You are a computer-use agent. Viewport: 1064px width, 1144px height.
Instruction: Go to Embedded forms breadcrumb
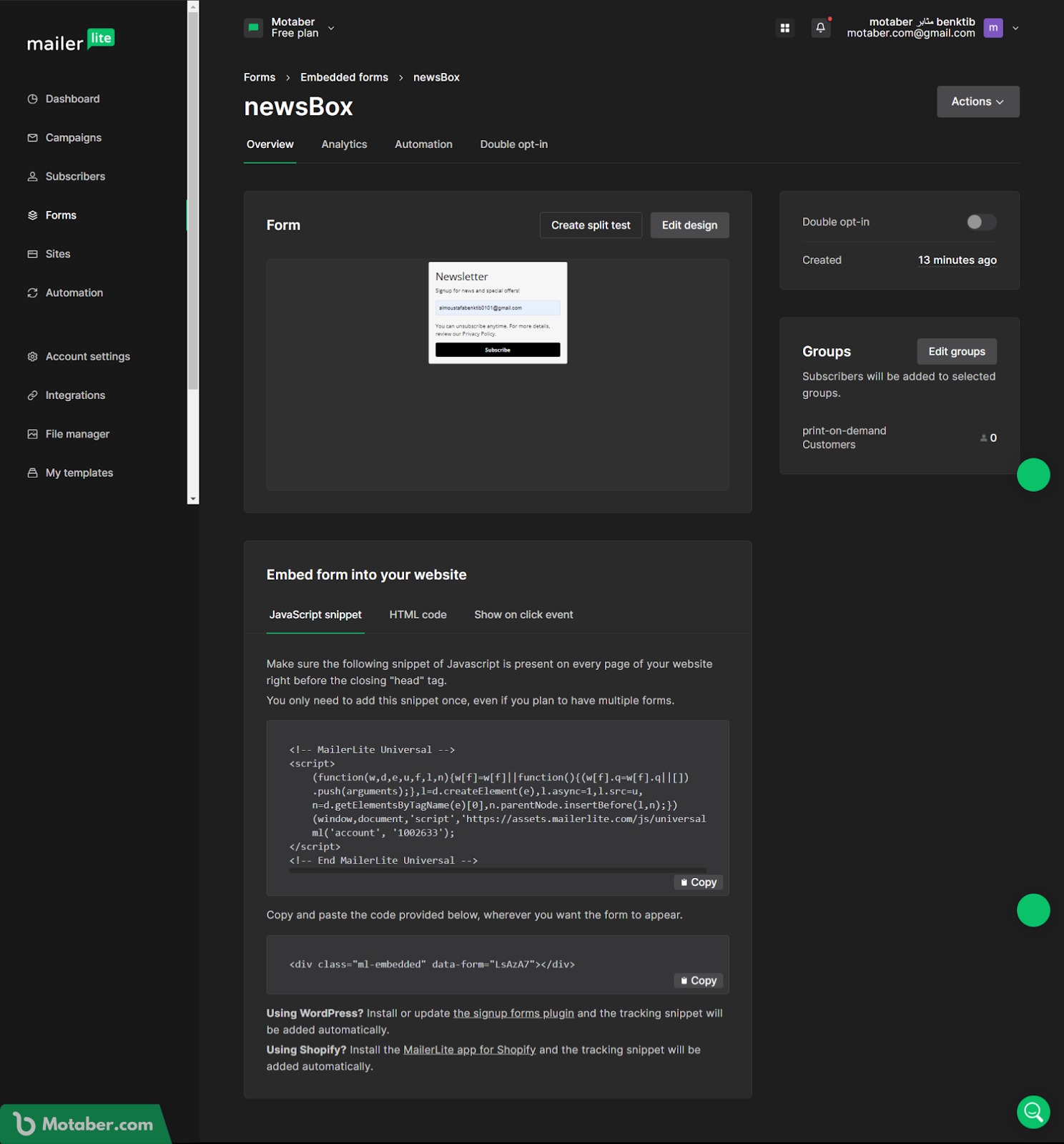(344, 77)
